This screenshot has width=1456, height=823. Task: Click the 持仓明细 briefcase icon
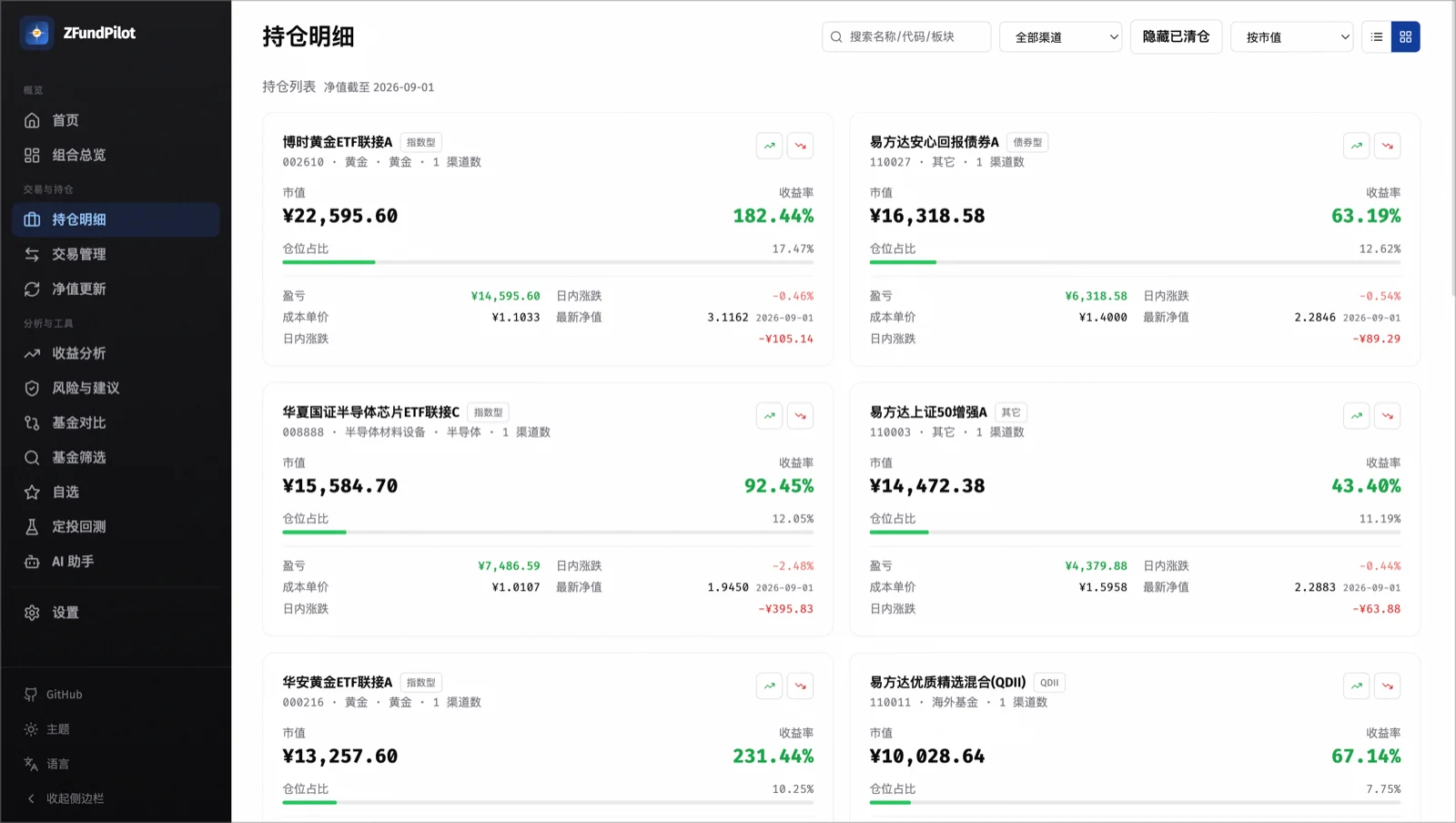(32, 219)
